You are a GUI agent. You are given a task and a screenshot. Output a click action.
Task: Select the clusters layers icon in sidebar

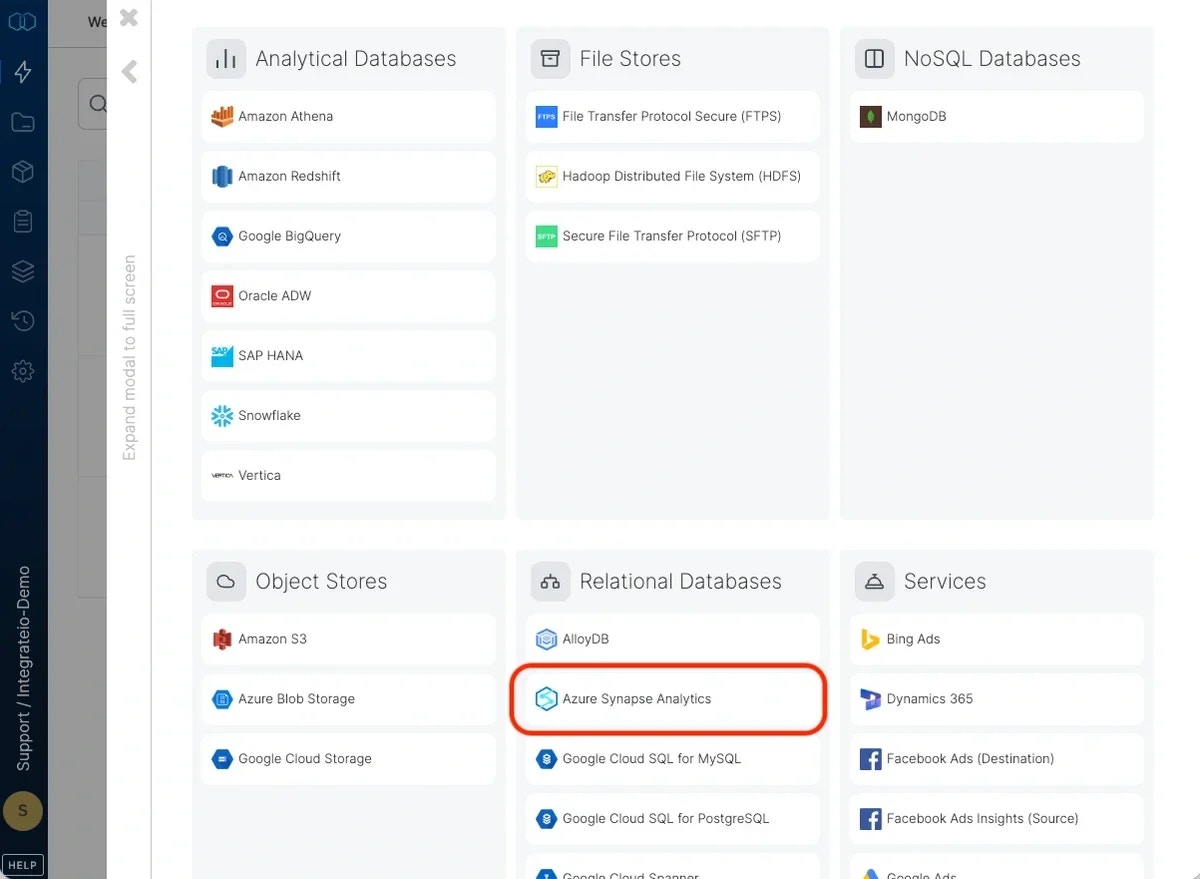pos(23,271)
